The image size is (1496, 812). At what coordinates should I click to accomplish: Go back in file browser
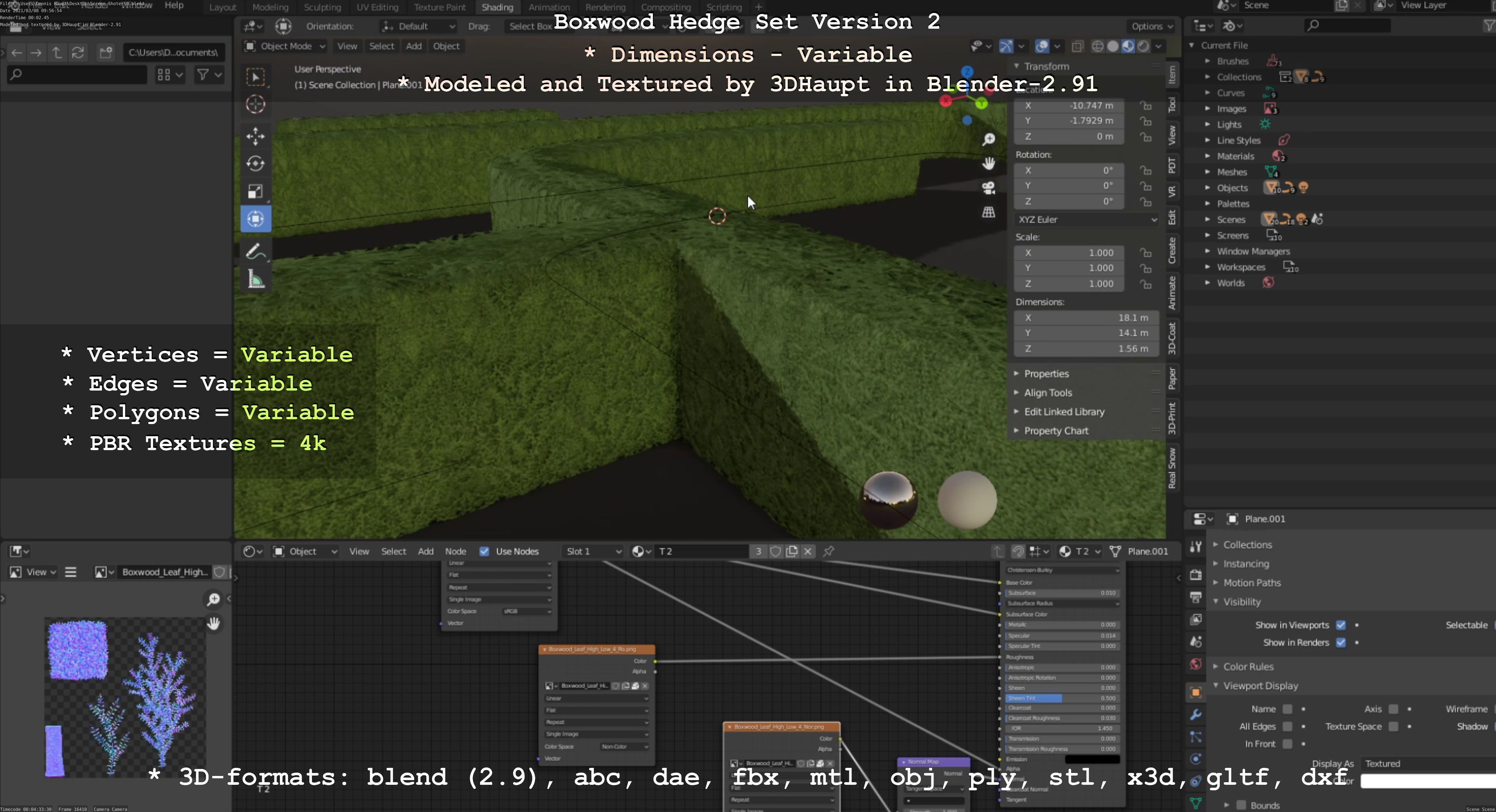pos(17,53)
